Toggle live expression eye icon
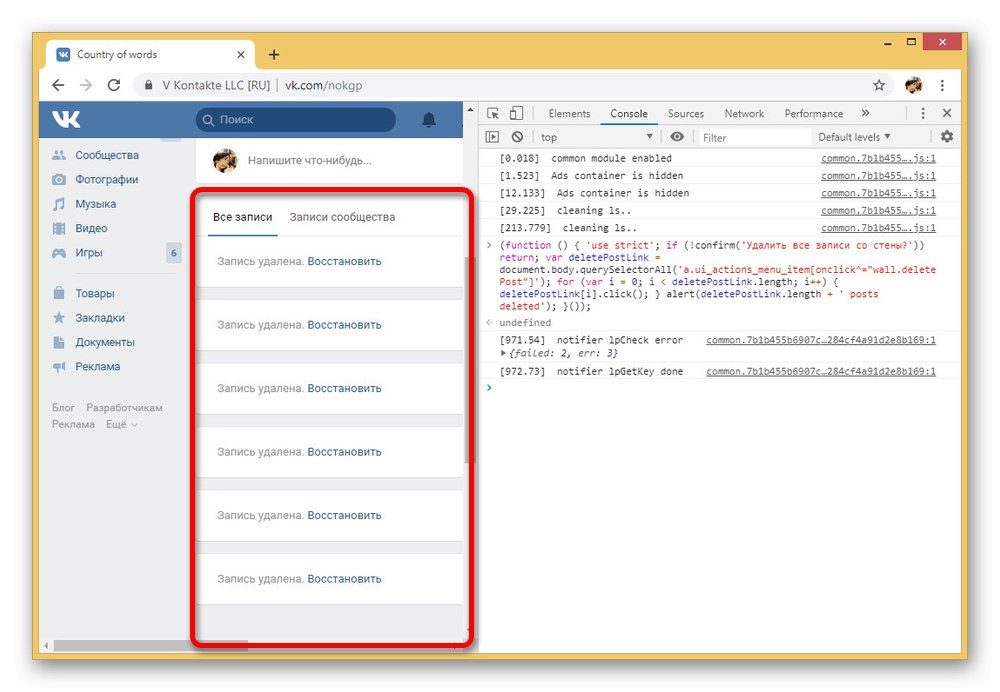 (677, 136)
